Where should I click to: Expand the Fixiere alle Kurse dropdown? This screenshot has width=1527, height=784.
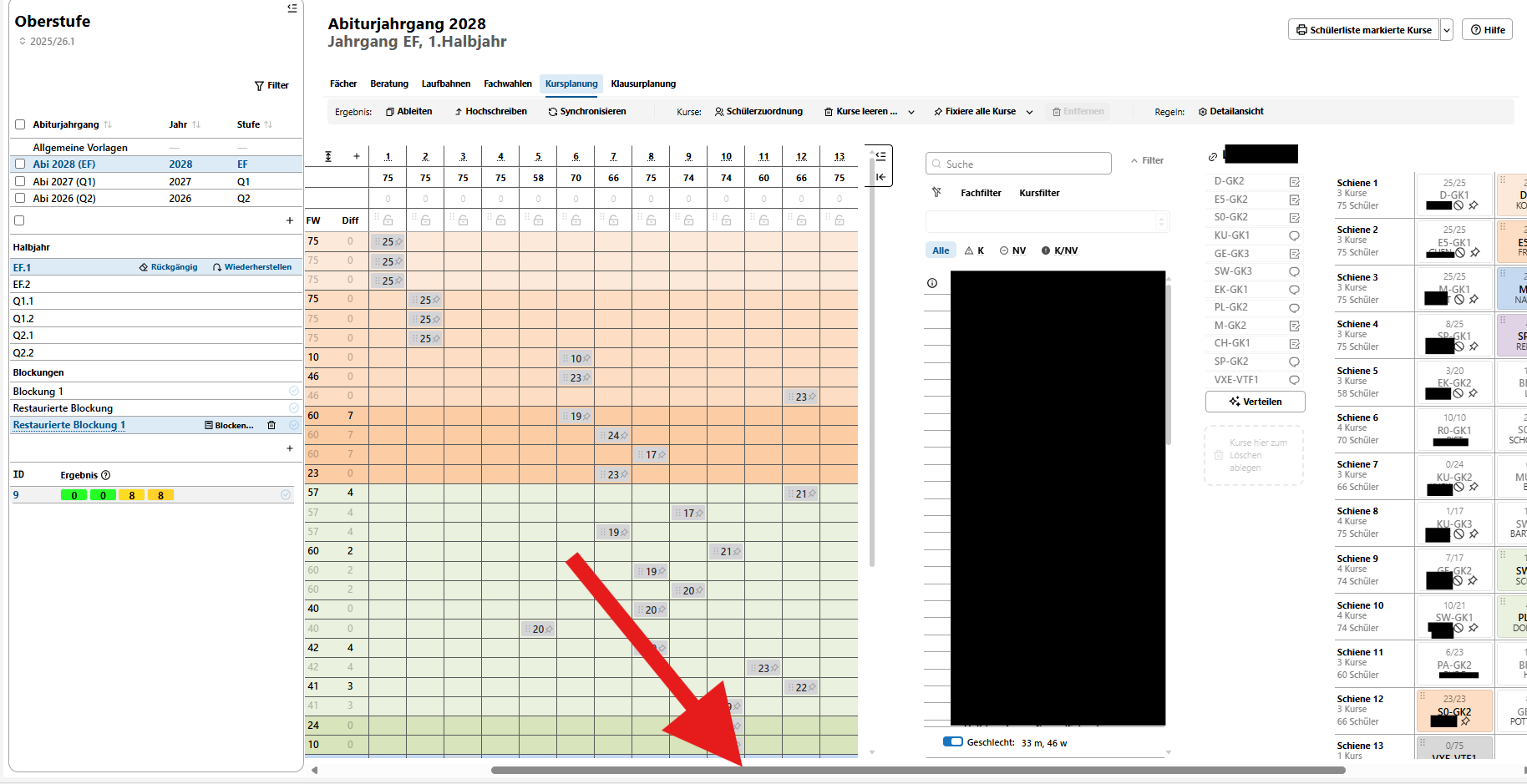tap(1029, 112)
